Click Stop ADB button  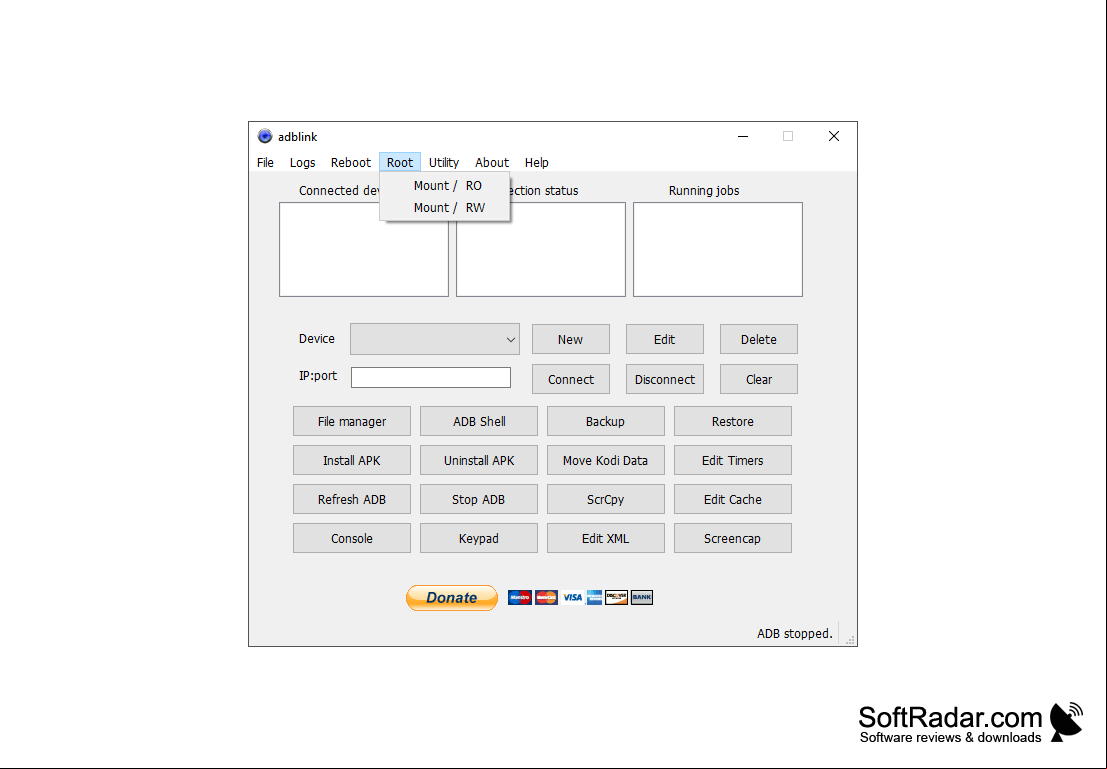point(479,499)
